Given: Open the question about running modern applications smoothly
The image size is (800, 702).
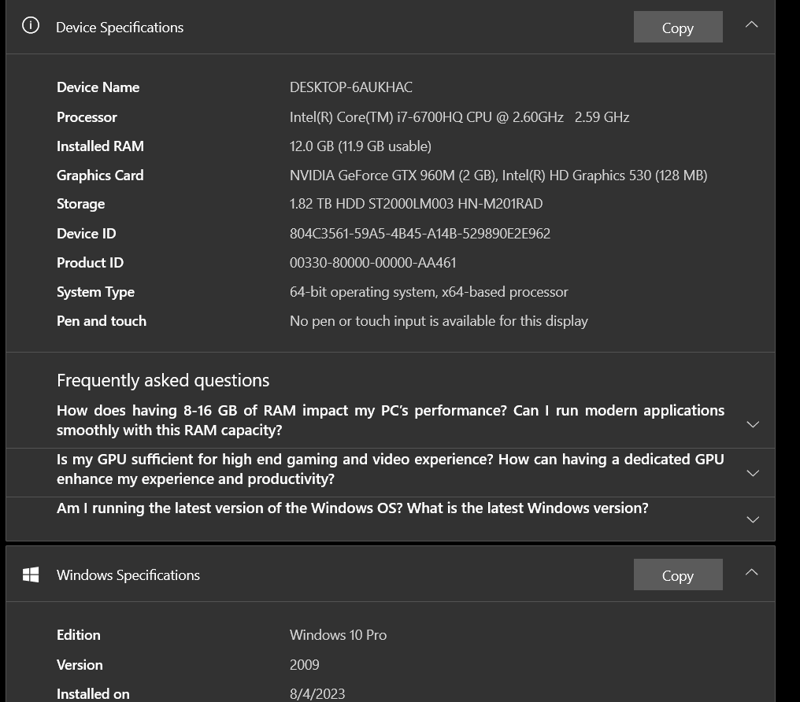Looking at the screenshot, I should point(390,417).
